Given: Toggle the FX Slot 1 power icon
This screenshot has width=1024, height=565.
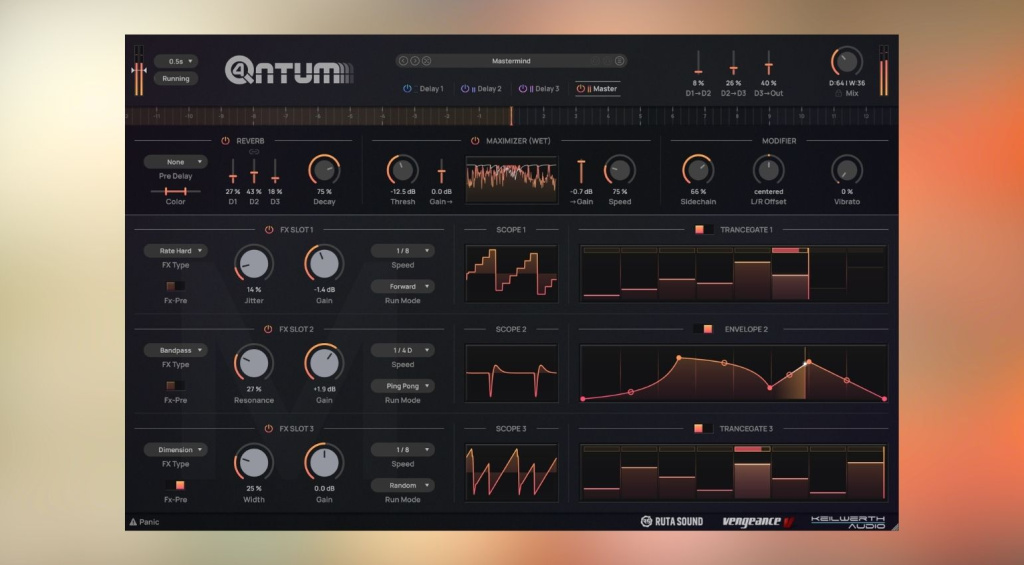Looking at the screenshot, I should pos(268,229).
